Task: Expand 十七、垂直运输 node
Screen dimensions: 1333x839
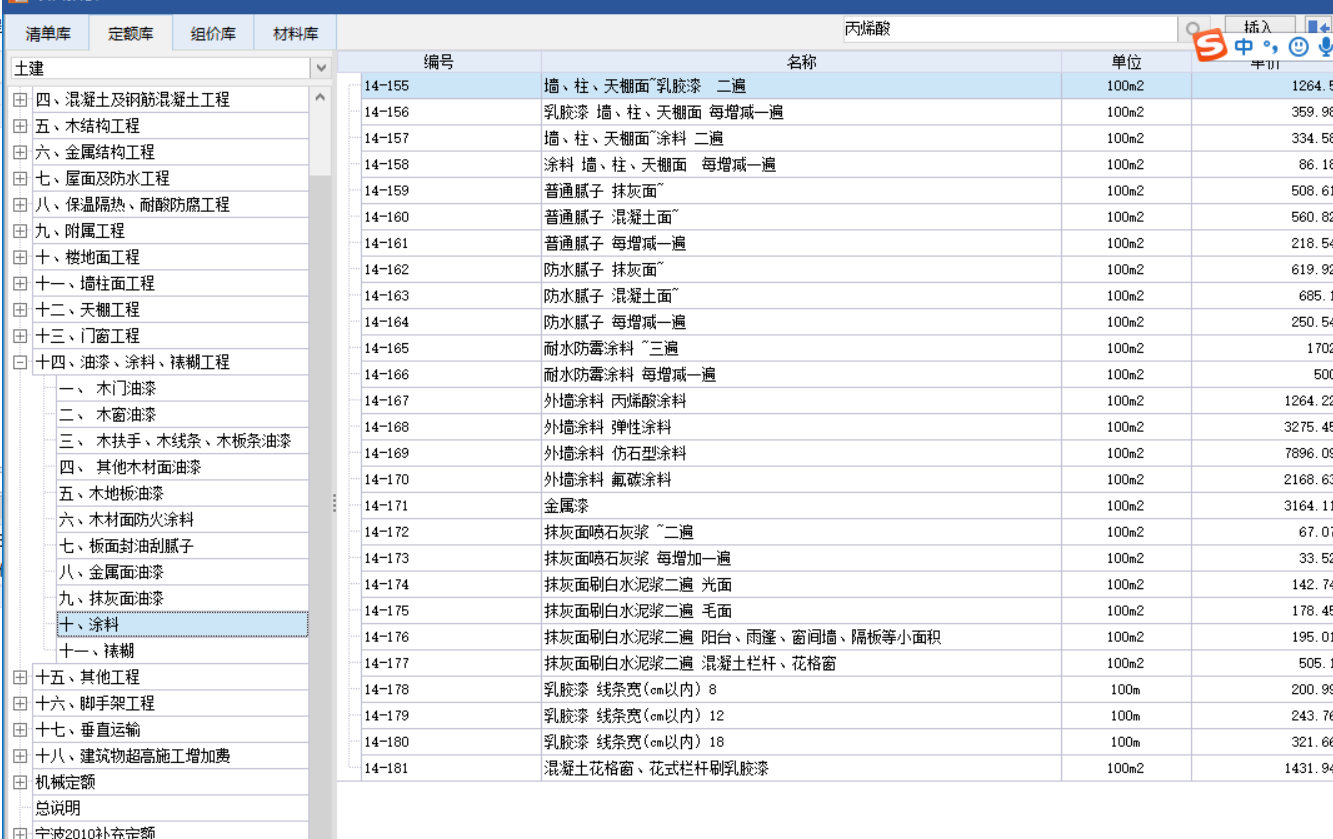Action: coord(20,730)
